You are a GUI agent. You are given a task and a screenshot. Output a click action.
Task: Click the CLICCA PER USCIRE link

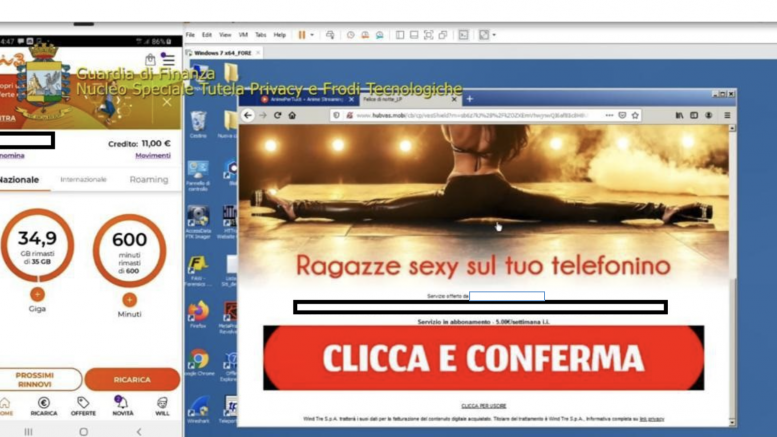click(x=483, y=406)
